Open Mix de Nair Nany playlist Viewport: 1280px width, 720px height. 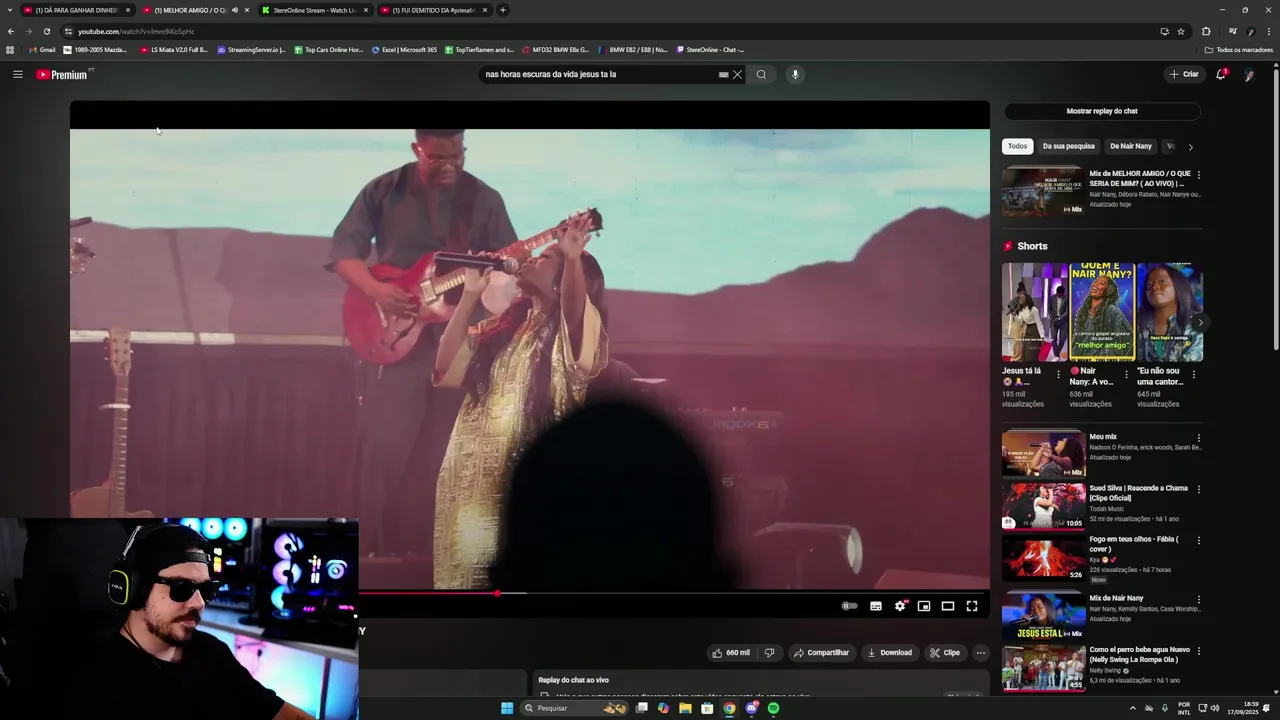1043,616
